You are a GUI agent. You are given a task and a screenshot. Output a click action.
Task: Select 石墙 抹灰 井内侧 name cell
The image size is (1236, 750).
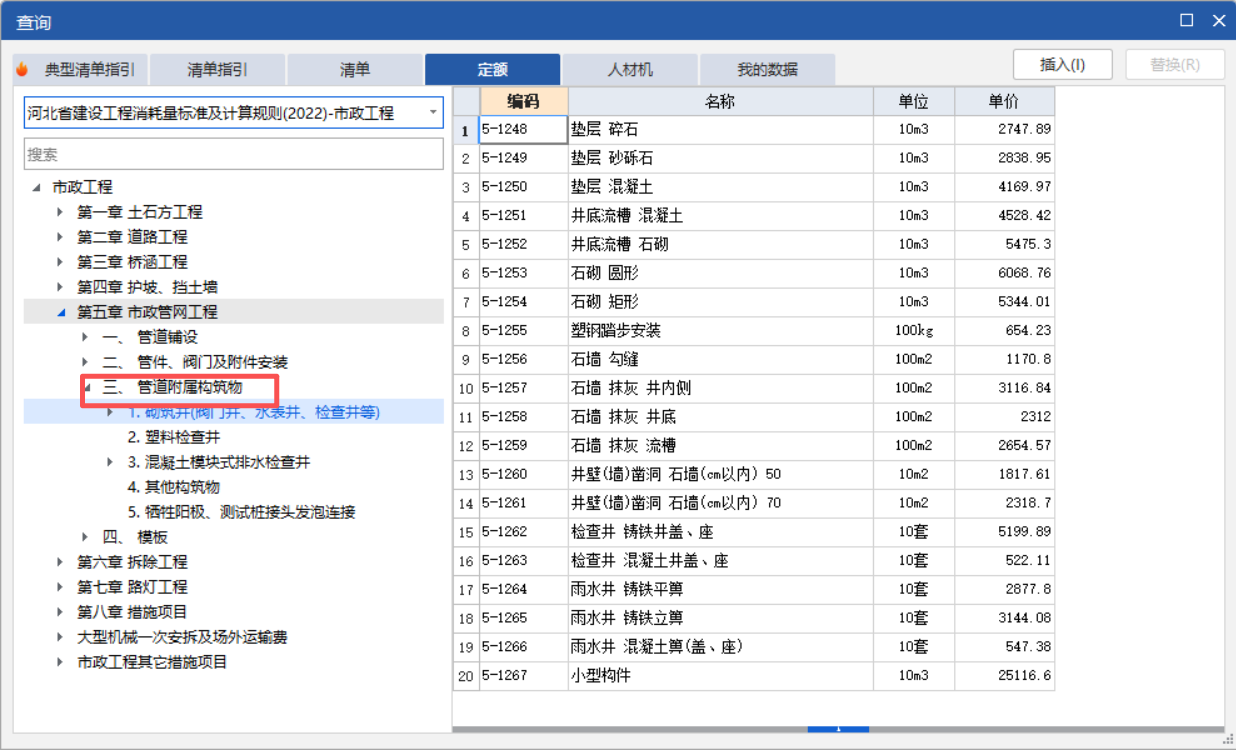[x=720, y=388]
